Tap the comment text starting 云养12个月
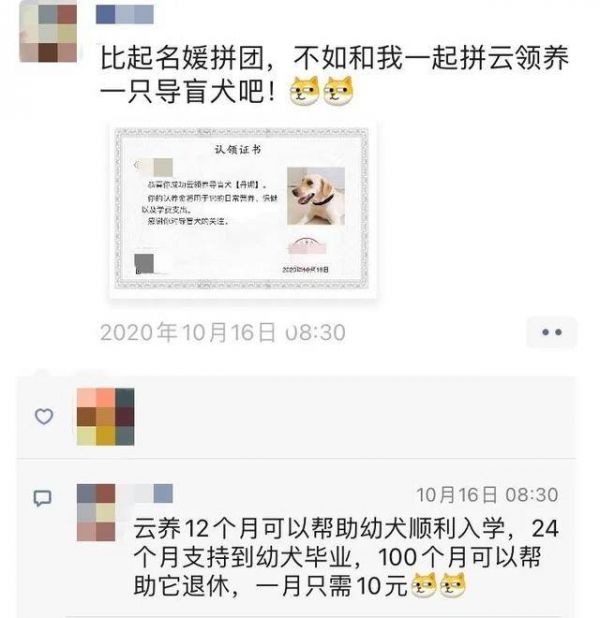The height and width of the screenshot is (618, 600). [346, 557]
